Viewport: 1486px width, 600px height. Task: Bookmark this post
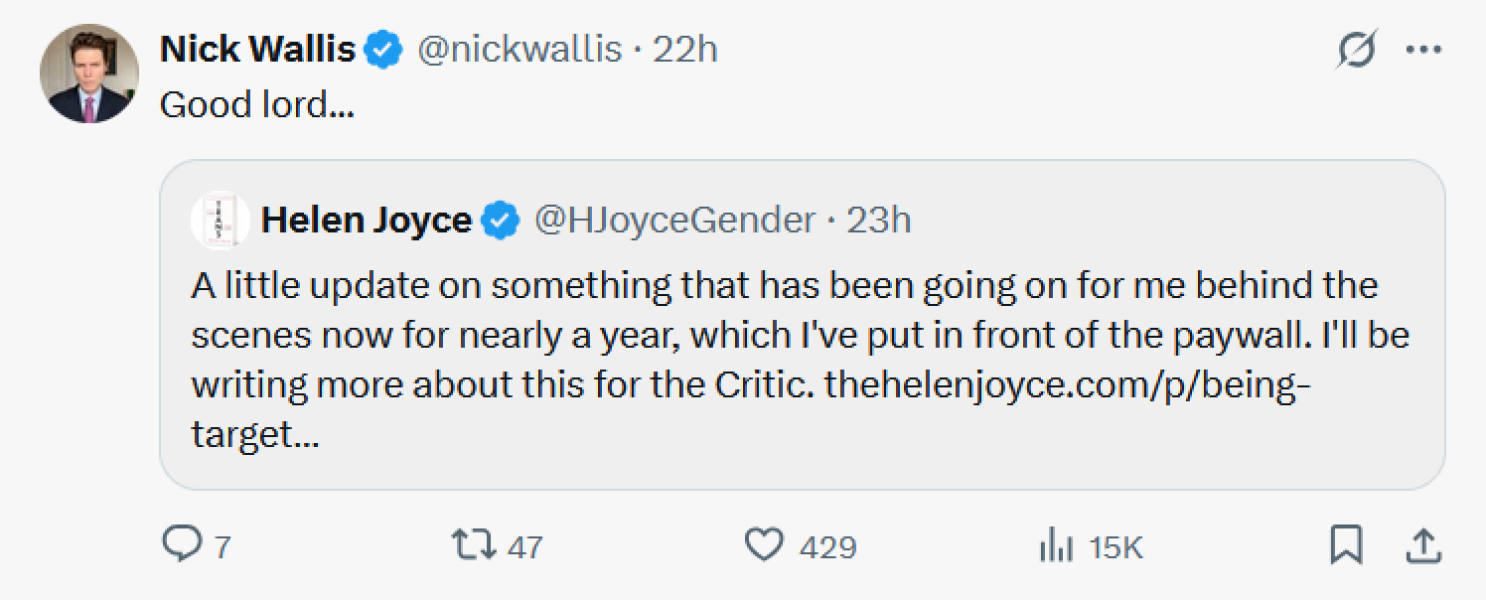1346,545
